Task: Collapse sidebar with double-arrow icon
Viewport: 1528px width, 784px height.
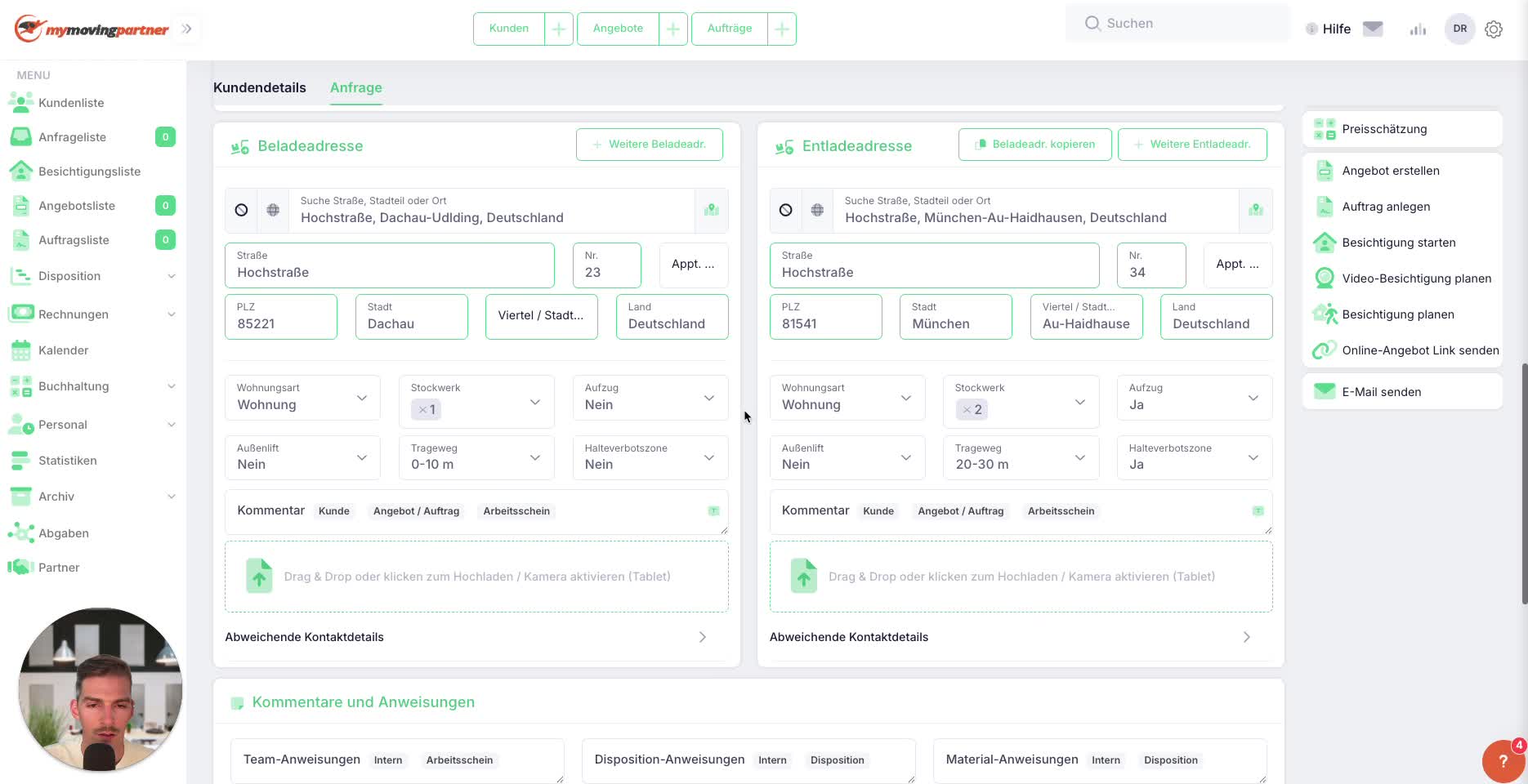Action: (x=186, y=29)
